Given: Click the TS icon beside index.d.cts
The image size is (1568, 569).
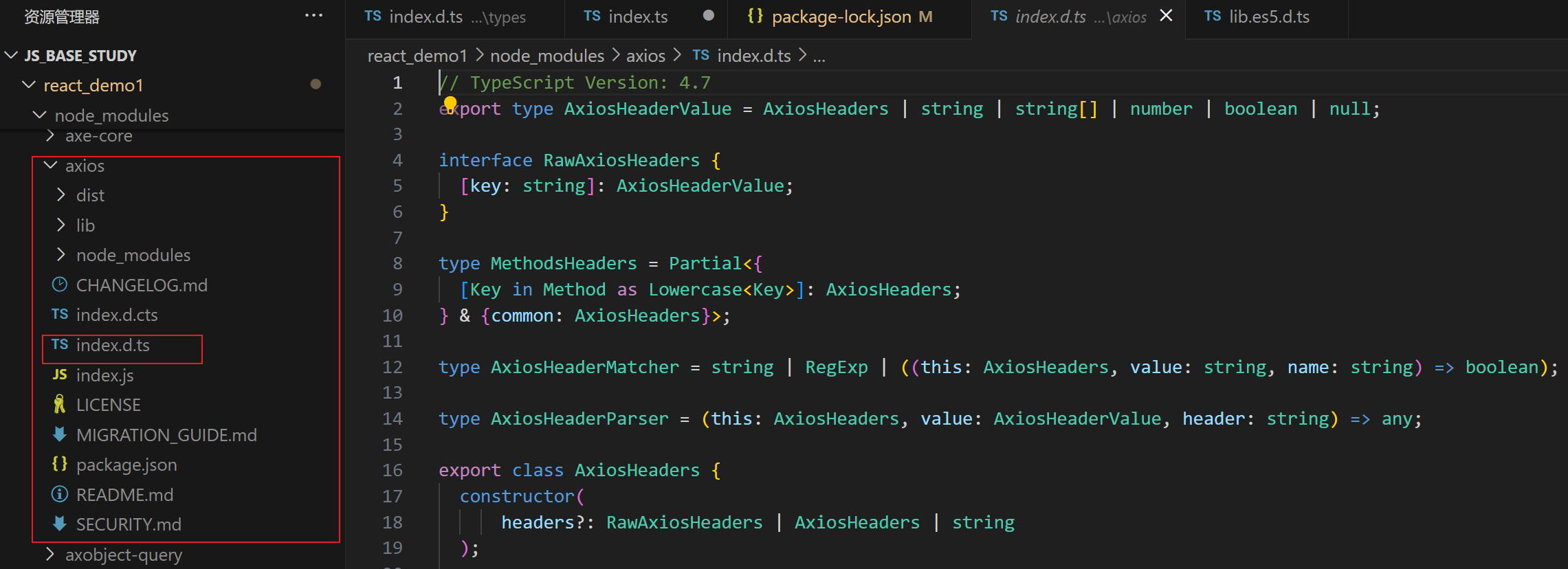Looking at the screenshot, I should pos(60,314).
